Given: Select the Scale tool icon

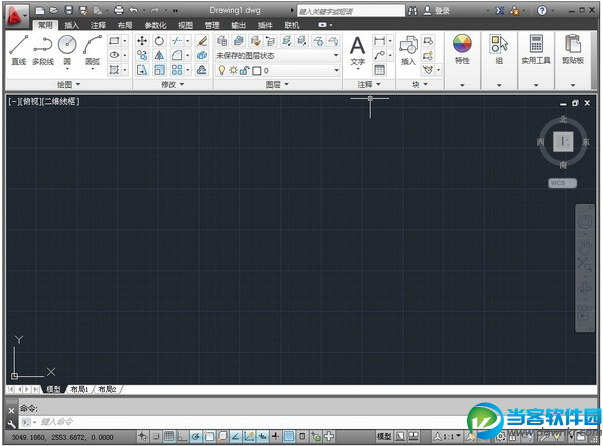Looking at the screenshot, I should point(159,70).
